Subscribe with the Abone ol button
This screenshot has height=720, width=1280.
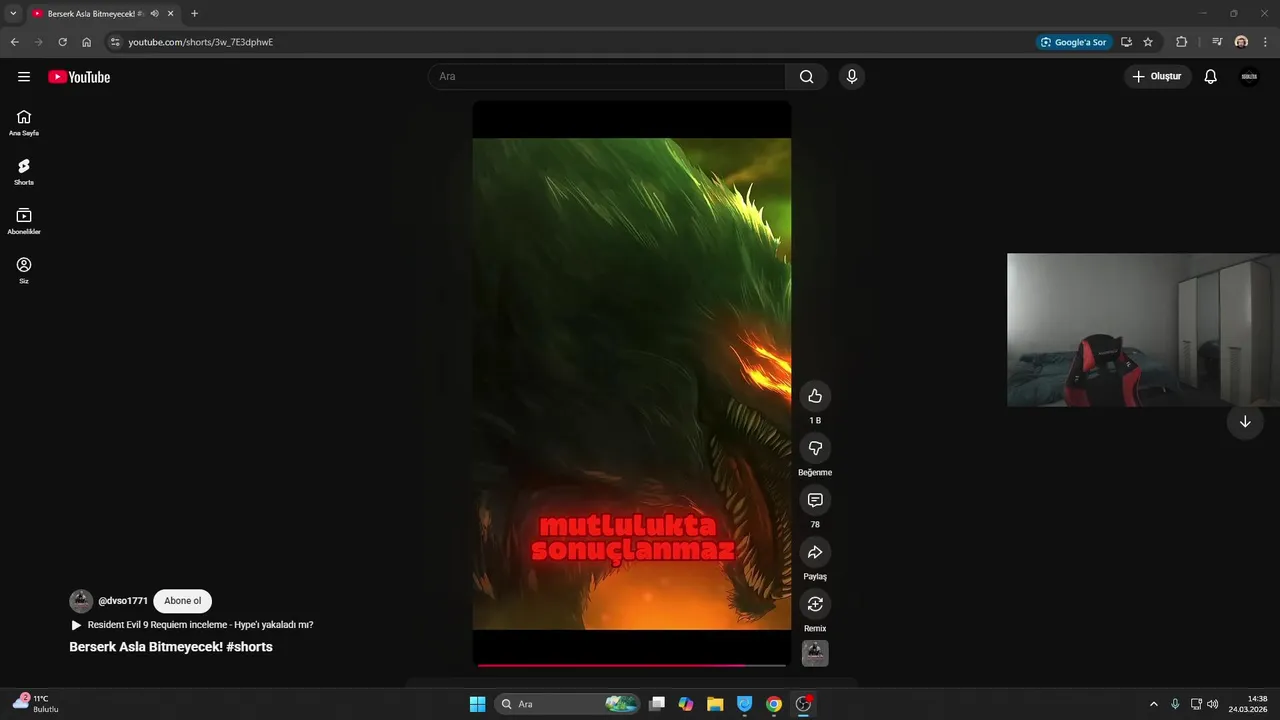[x=183, y=601]
